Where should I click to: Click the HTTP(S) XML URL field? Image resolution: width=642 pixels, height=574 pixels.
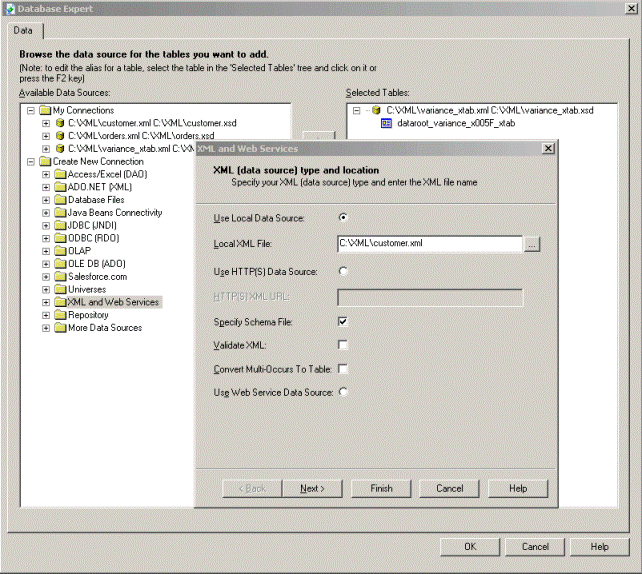430,297
